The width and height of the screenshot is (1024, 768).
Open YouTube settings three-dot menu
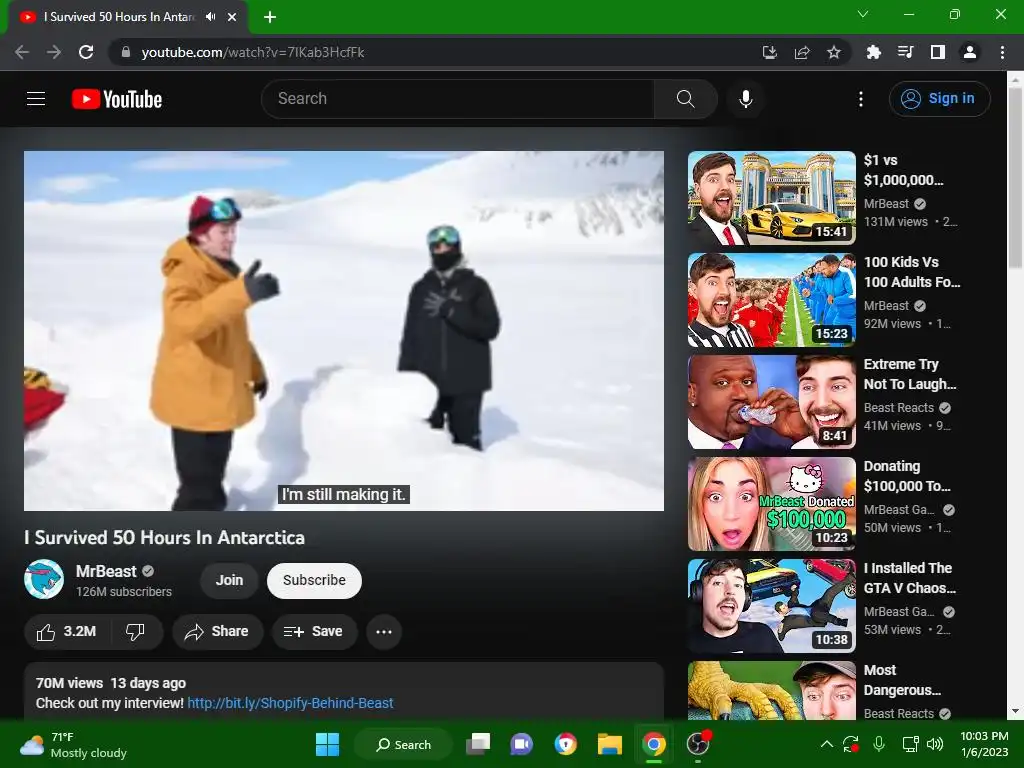click(x=861, y=99)
